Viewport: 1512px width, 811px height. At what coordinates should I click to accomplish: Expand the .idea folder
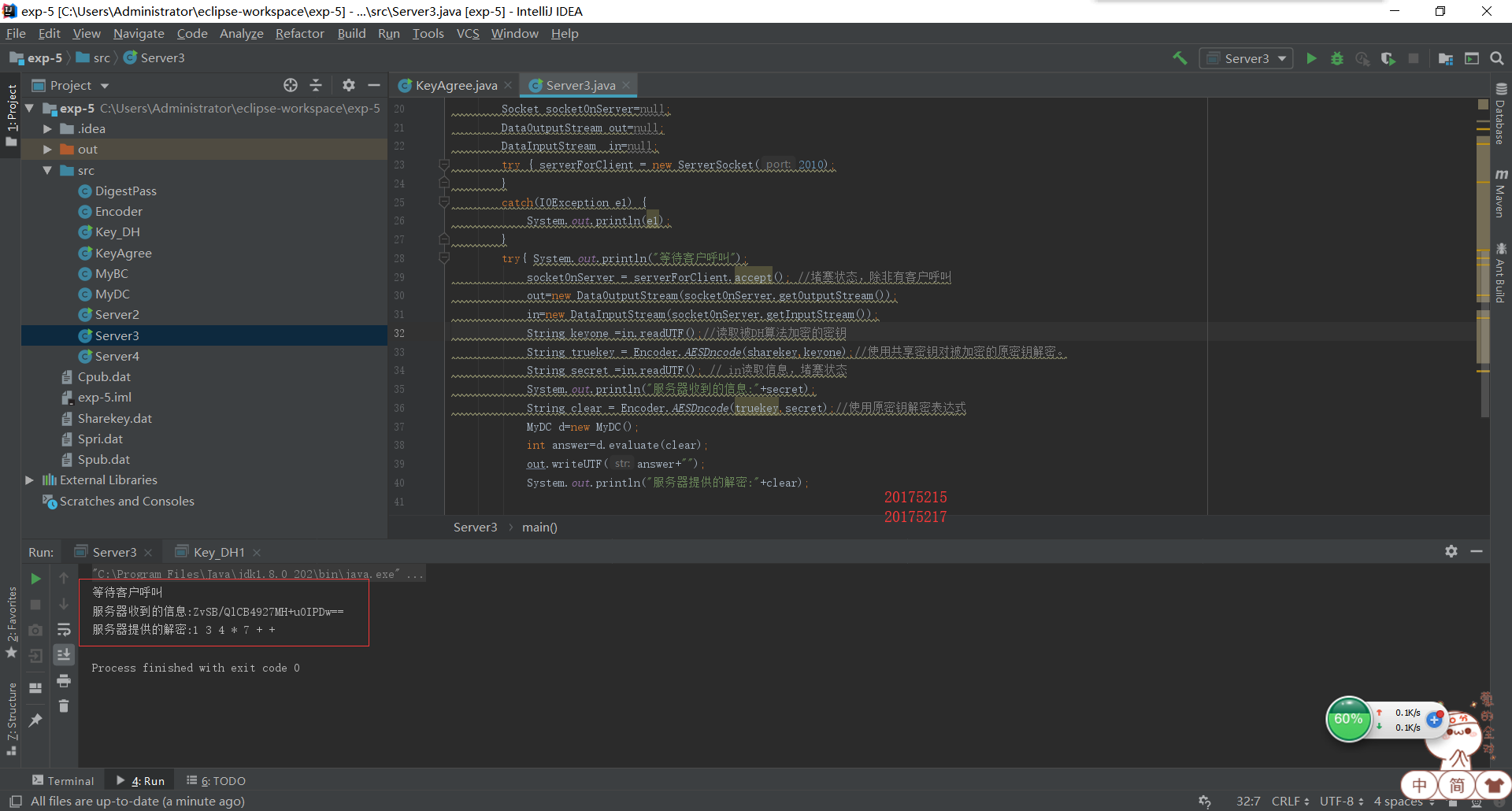tap(47, 128)
